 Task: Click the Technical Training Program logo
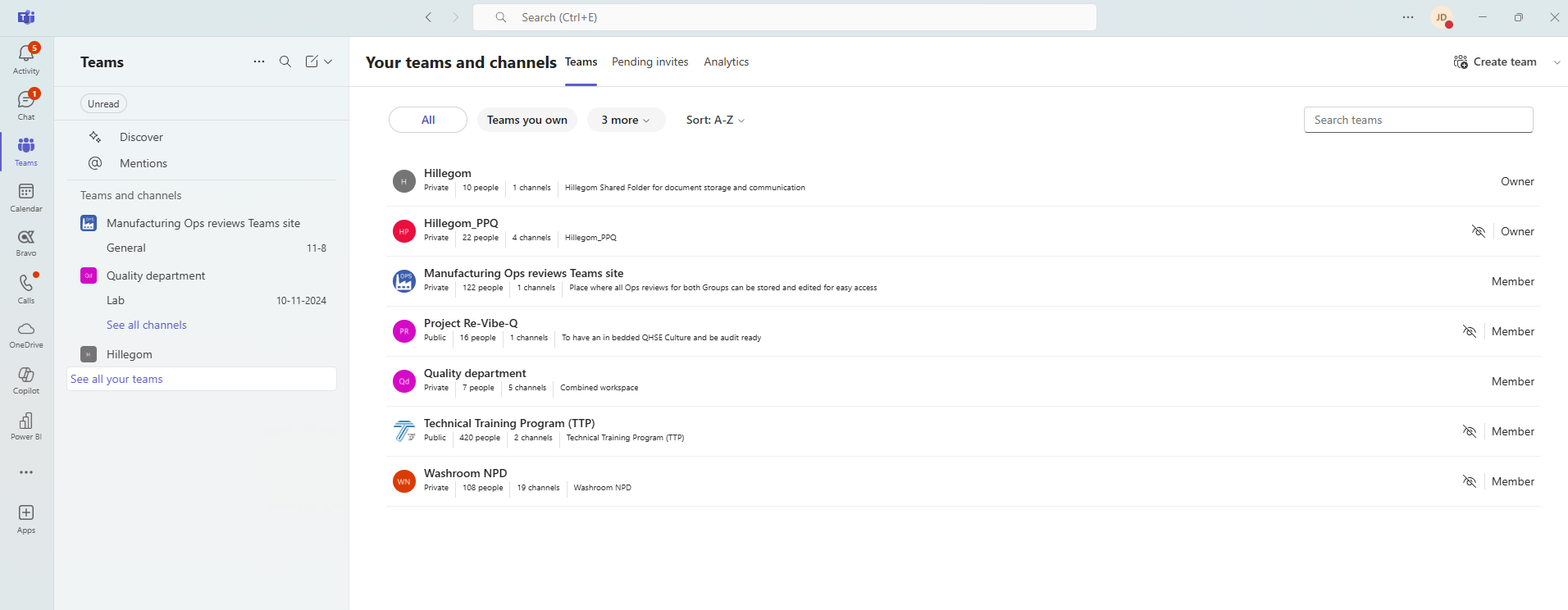404,431
